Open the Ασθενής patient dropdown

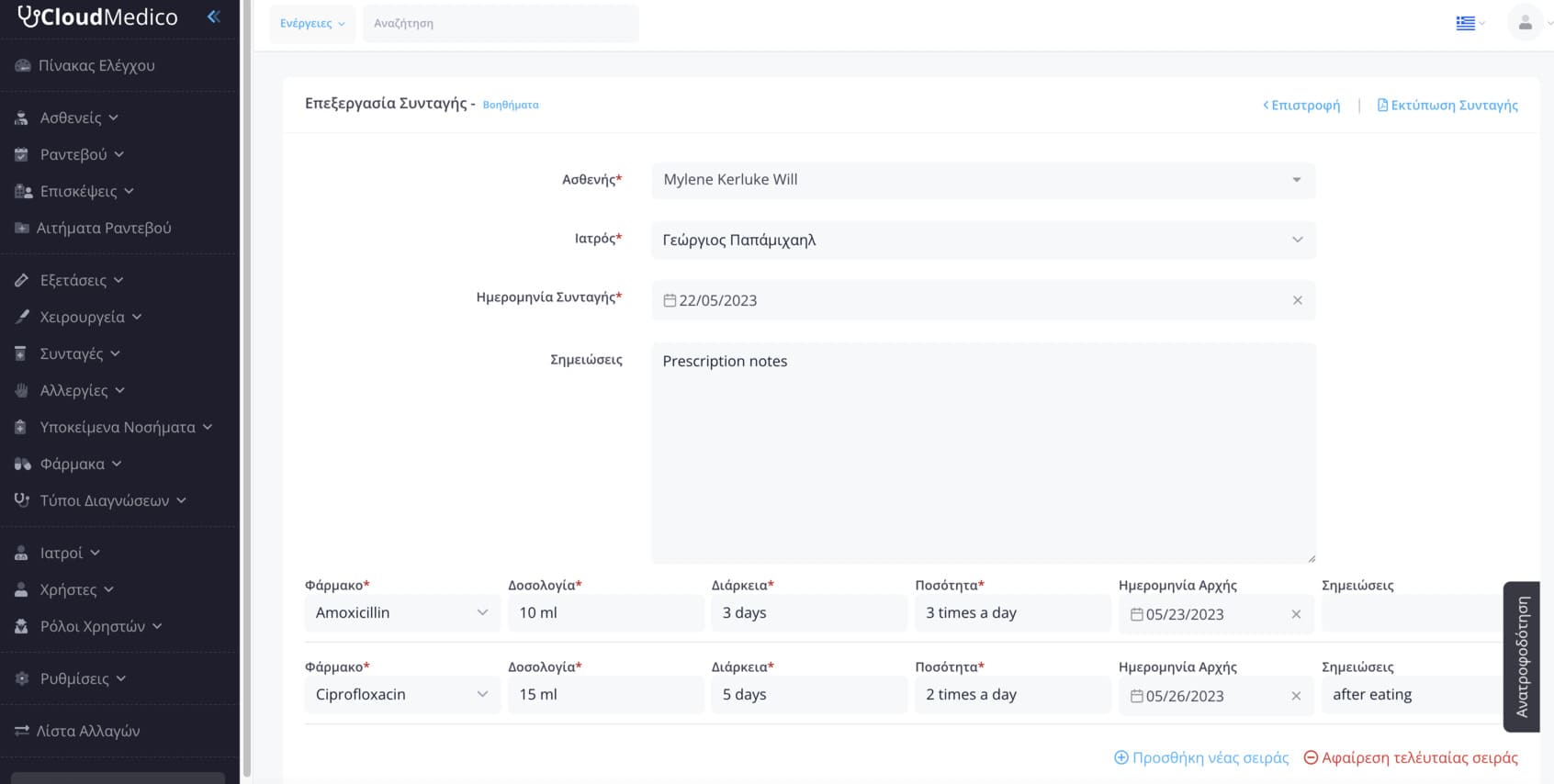point(983,180)
